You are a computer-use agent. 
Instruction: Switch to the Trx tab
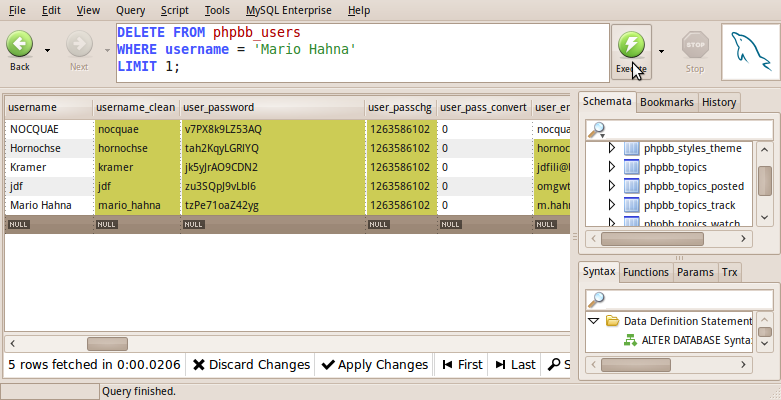pos(729,272)
